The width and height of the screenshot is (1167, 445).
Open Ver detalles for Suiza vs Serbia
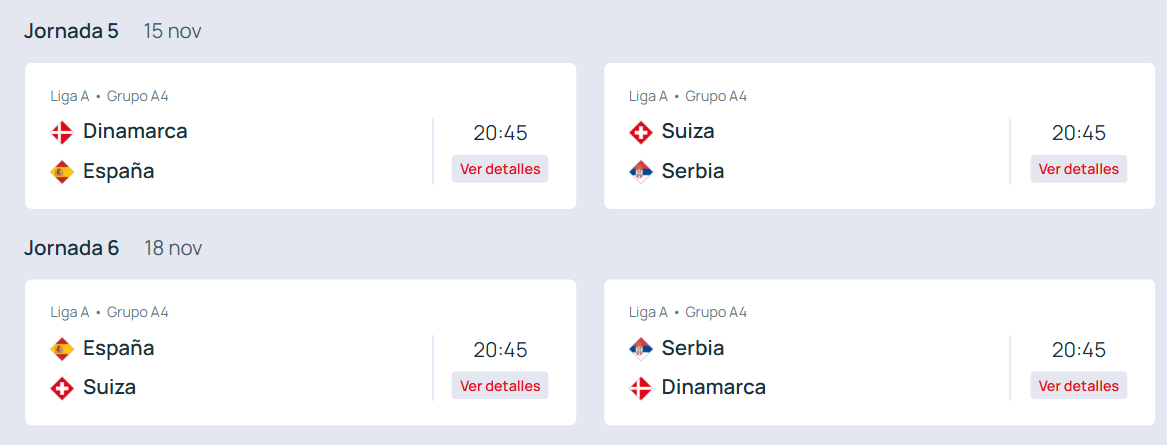(x=1078, y=169)
